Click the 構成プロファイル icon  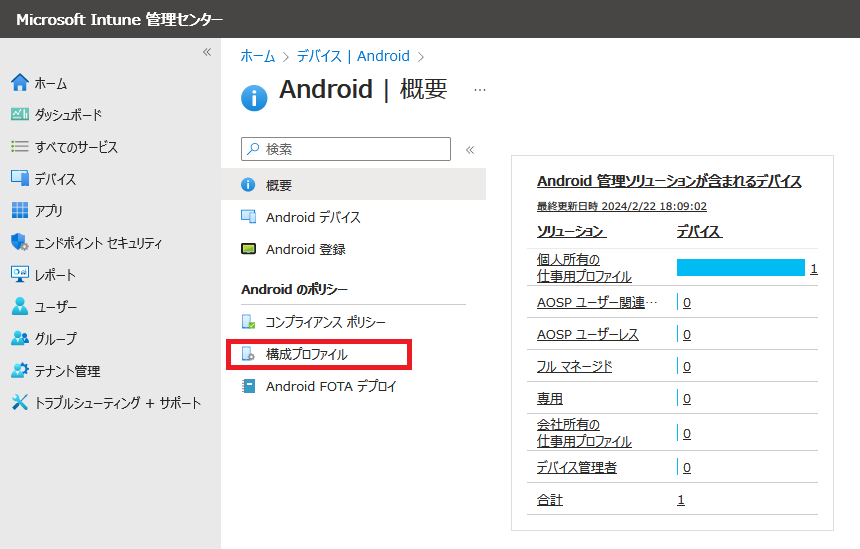[x=248, y=354]
